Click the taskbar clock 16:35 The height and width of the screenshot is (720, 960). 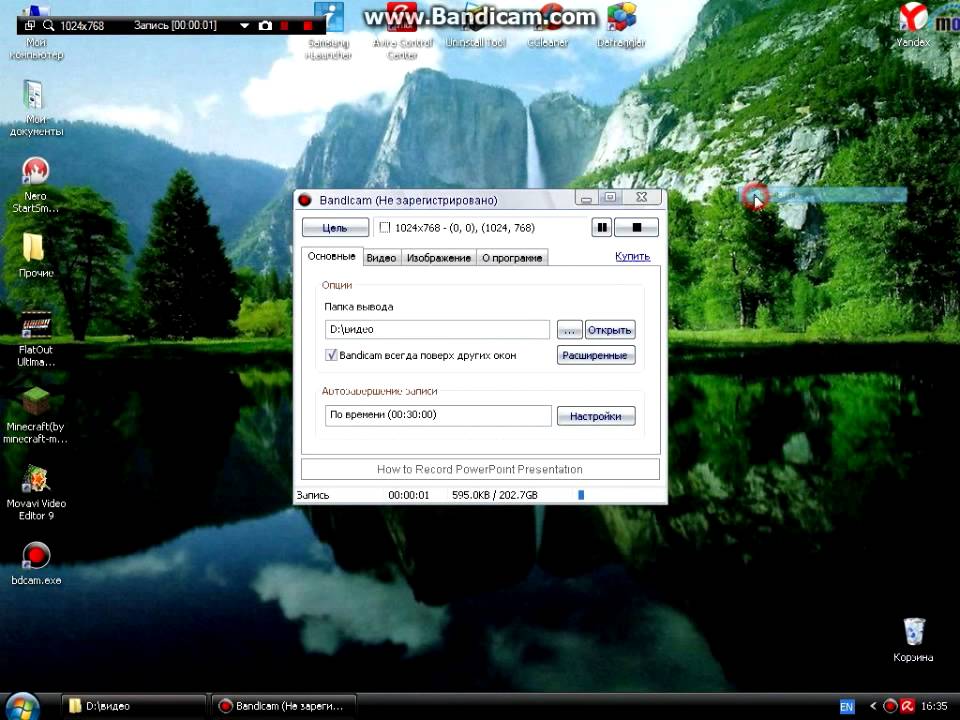click(x=934, y=707)
